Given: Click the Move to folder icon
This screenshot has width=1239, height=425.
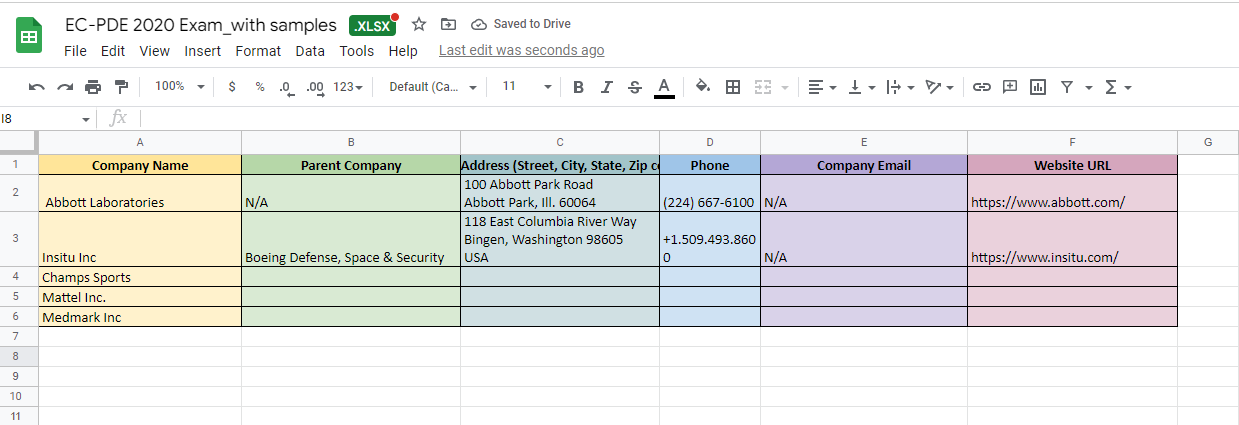Looking at the screenshot, I should click(447, 24).
